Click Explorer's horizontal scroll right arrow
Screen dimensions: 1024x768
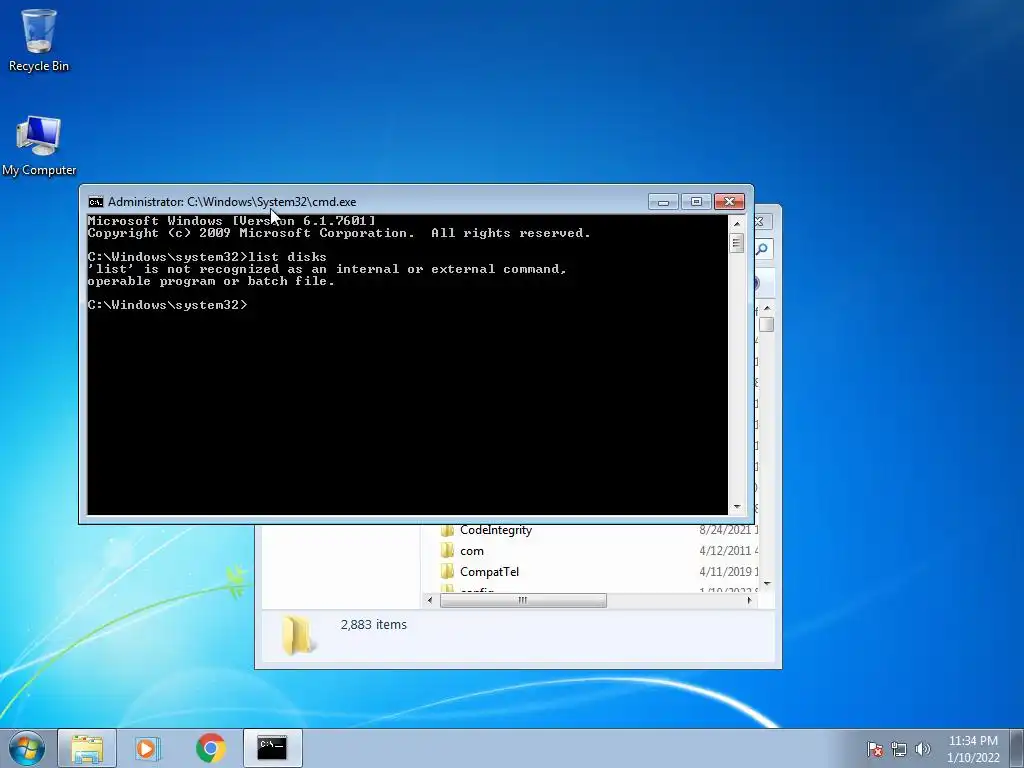(749, 600)
